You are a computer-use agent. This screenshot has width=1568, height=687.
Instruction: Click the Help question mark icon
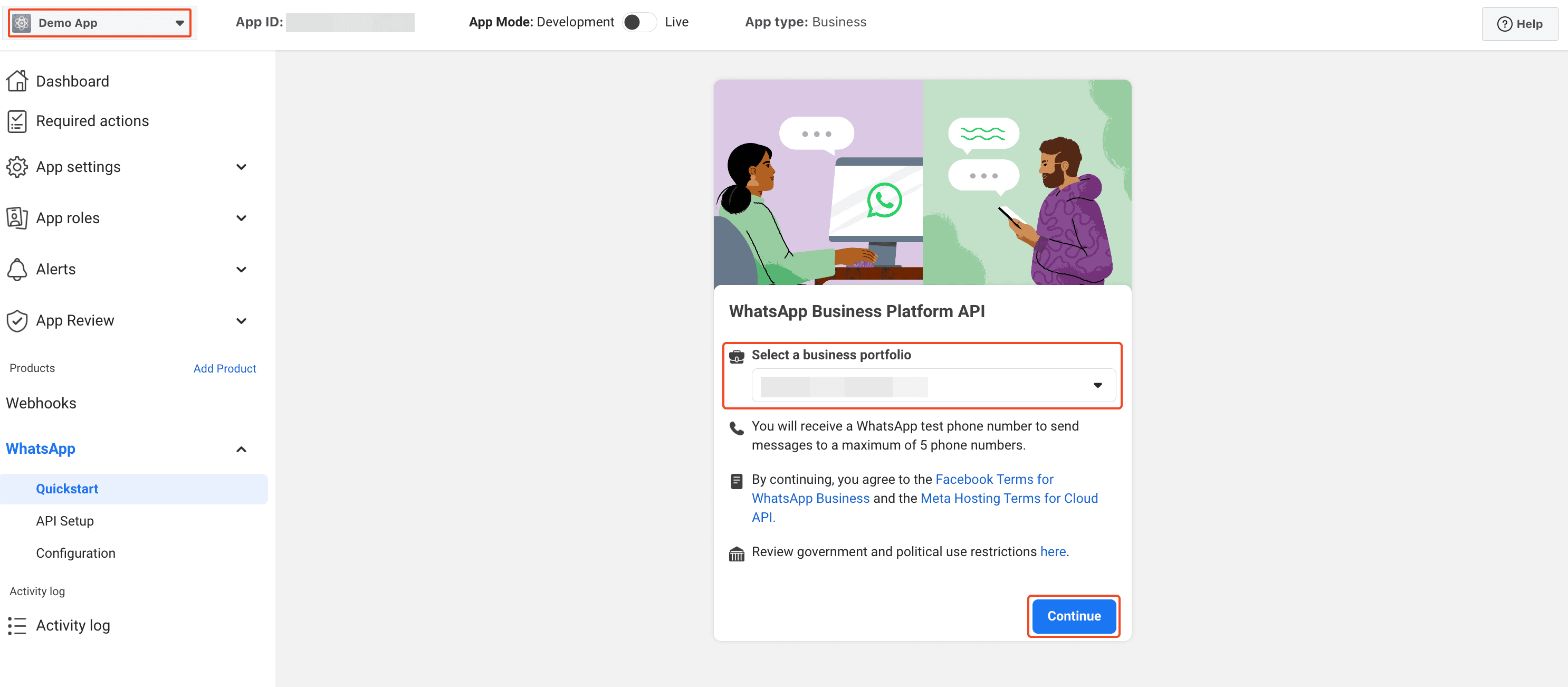tap(1504, 24)
